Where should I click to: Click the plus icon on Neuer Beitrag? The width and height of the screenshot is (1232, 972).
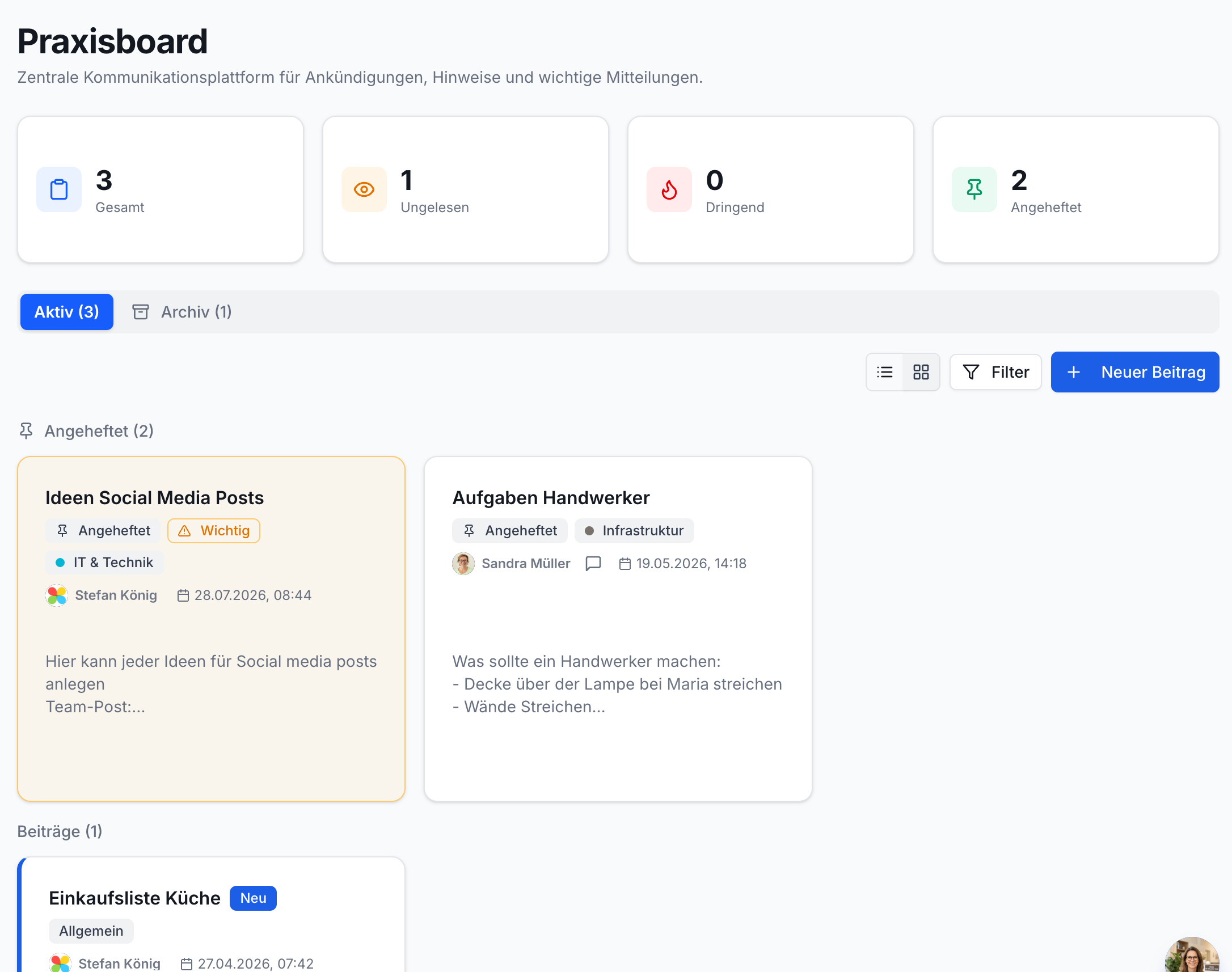tap(1074, 372)
